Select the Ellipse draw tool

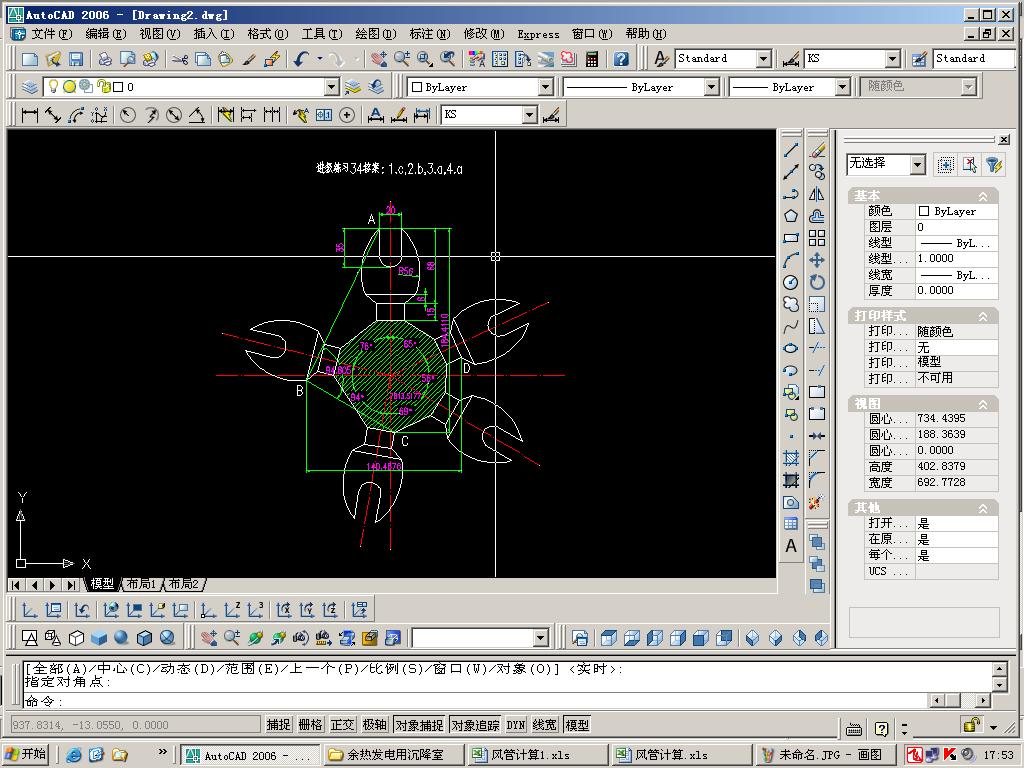(791, 348)
